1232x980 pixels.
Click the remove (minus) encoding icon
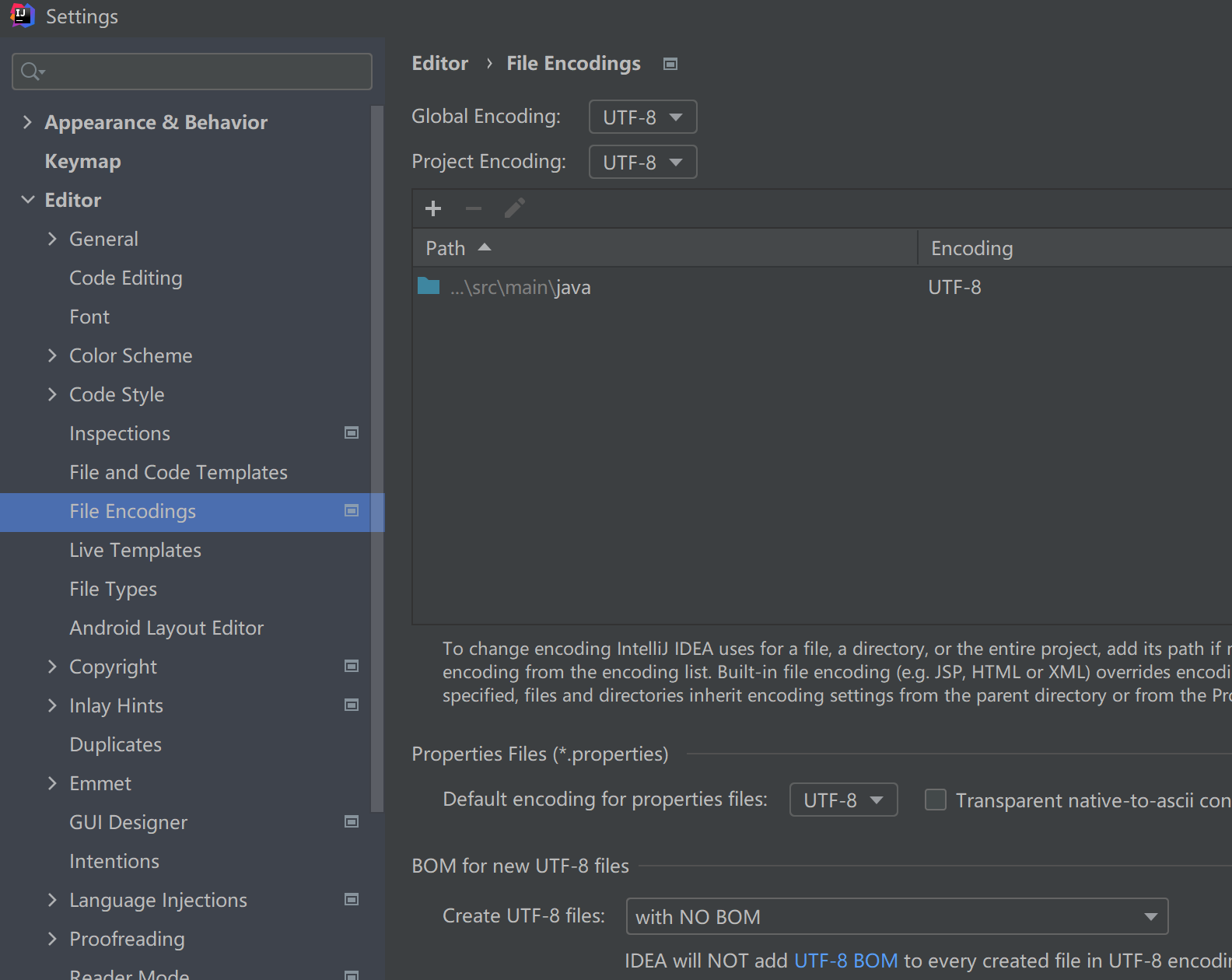click(x=474, y=208)
